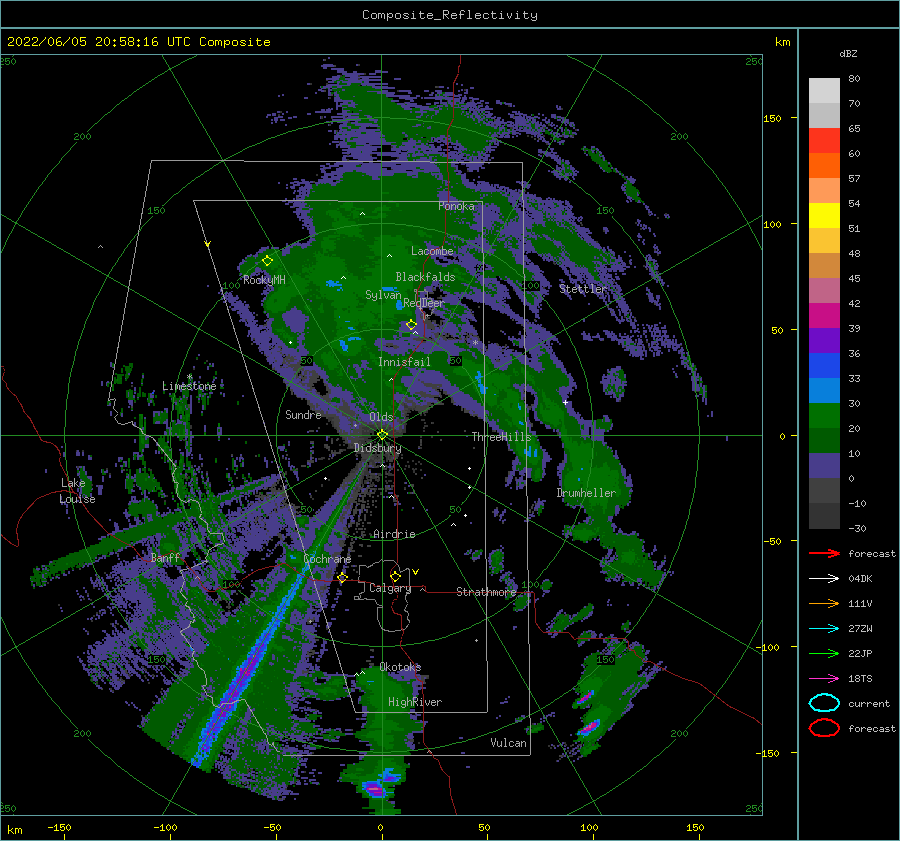The height and width of the screenshot is (841, 900).
Task: Click the cyan current ellipse in the legend
Action: coord(824,703)
